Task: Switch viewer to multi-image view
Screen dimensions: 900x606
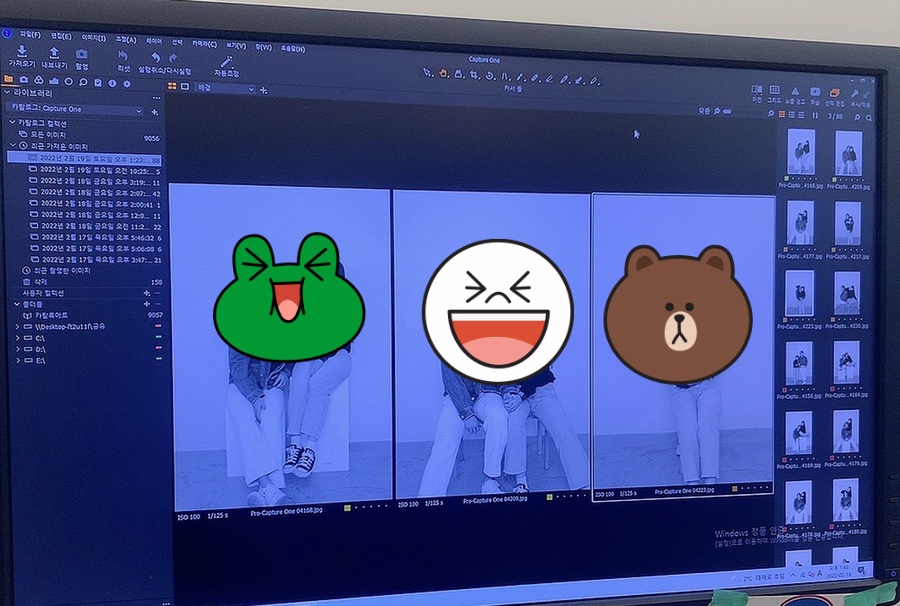Action: click(x=172, y=86)
